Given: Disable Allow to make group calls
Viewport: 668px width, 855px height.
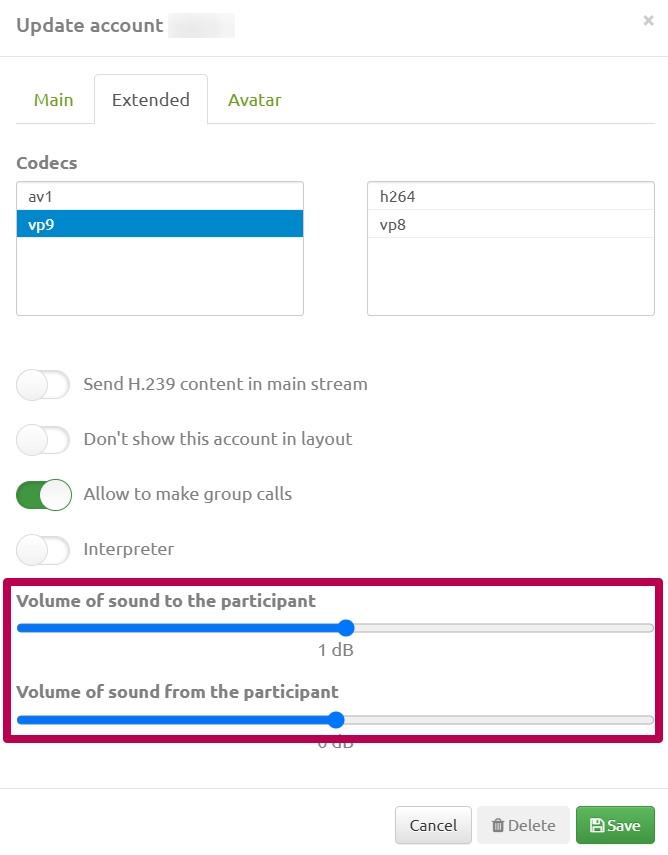Looking at the screenshot, I should pyautogui.click(x=42, y=494).
